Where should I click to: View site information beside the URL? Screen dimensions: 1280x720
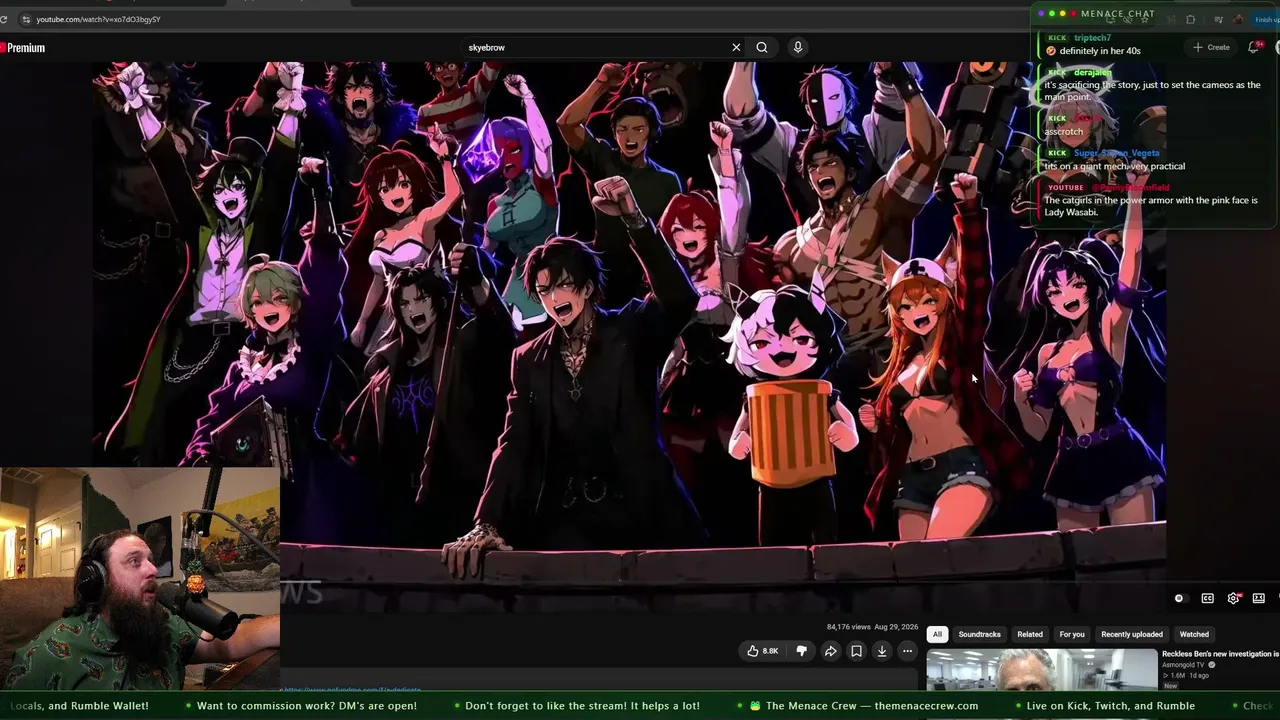(x=26, y=19)
